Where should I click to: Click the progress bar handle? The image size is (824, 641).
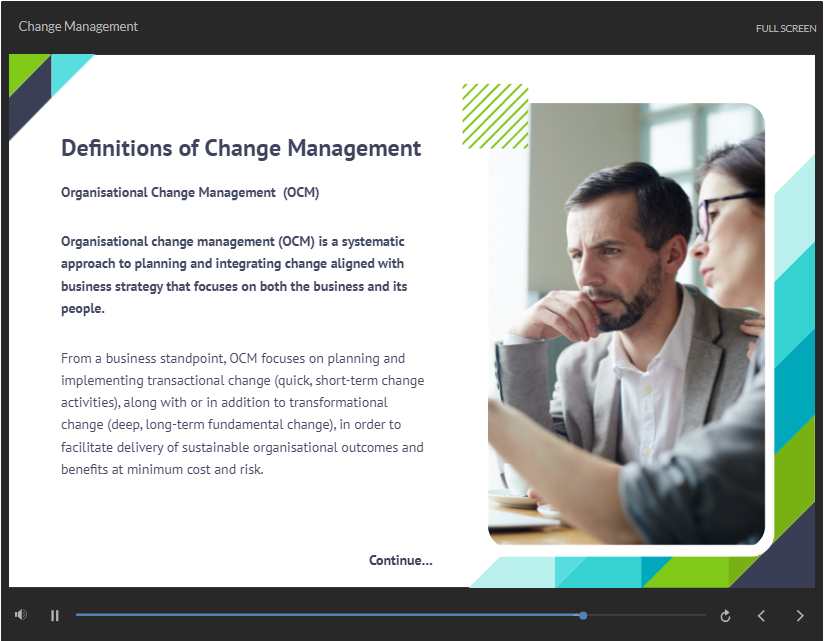pos(583,615)
